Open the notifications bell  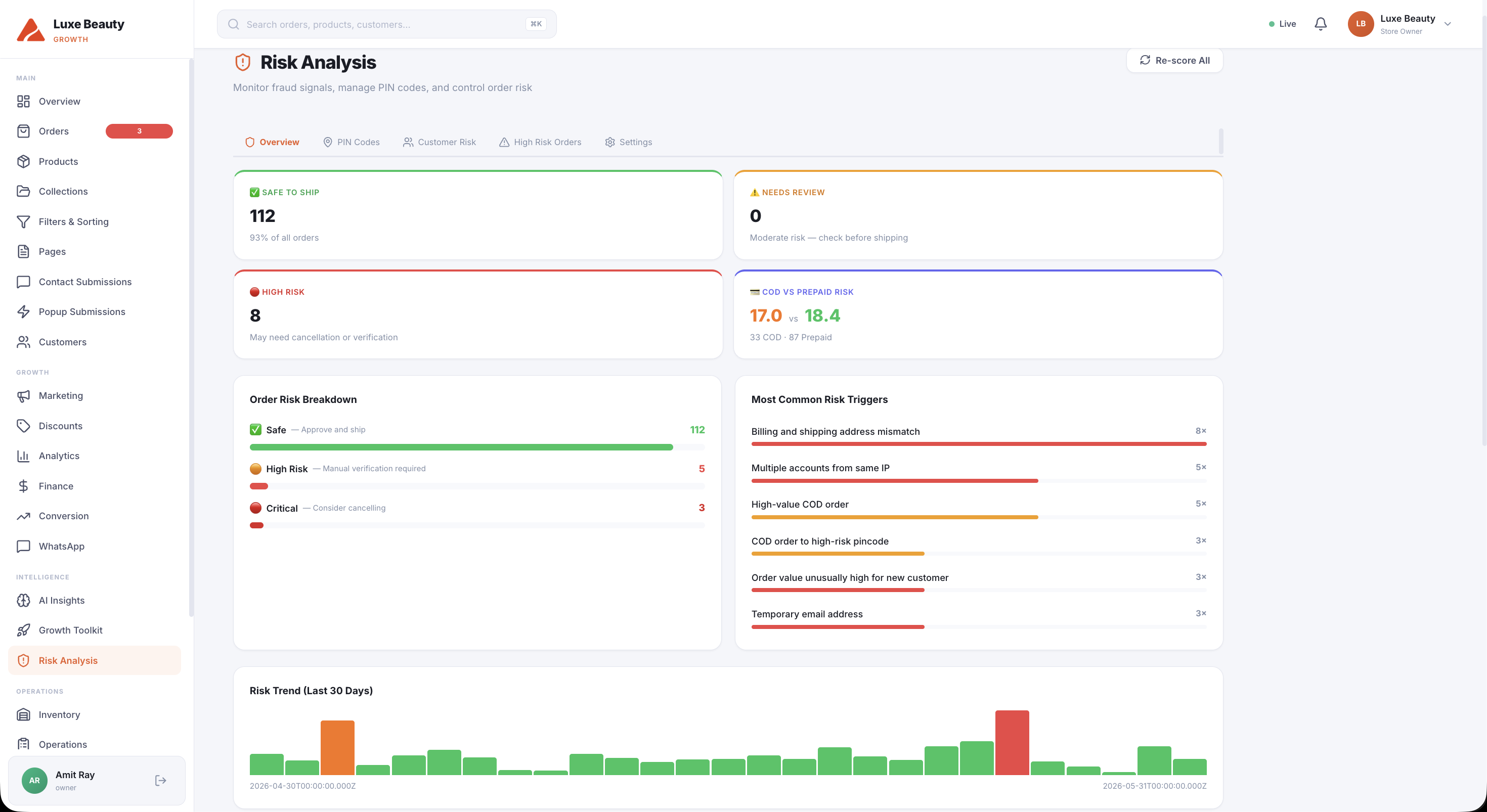[x=1320, y=24]
